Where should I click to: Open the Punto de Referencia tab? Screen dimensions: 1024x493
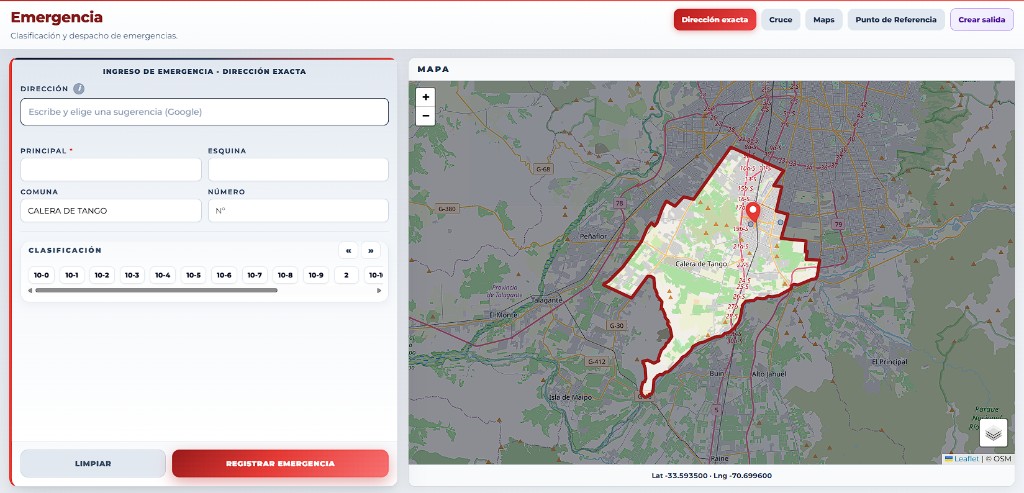[896, 20]
